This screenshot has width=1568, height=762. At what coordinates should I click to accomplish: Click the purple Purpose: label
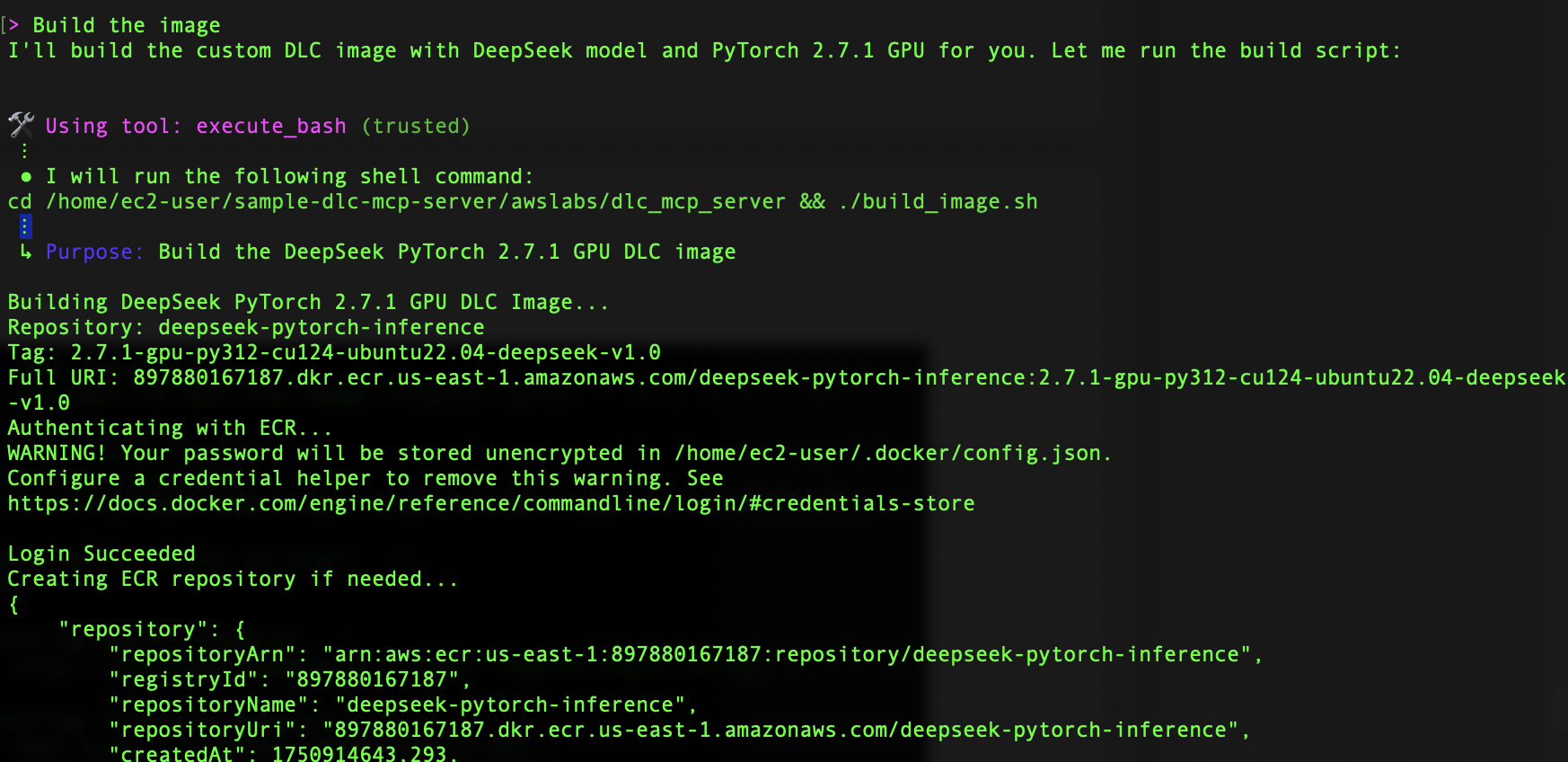94,253
